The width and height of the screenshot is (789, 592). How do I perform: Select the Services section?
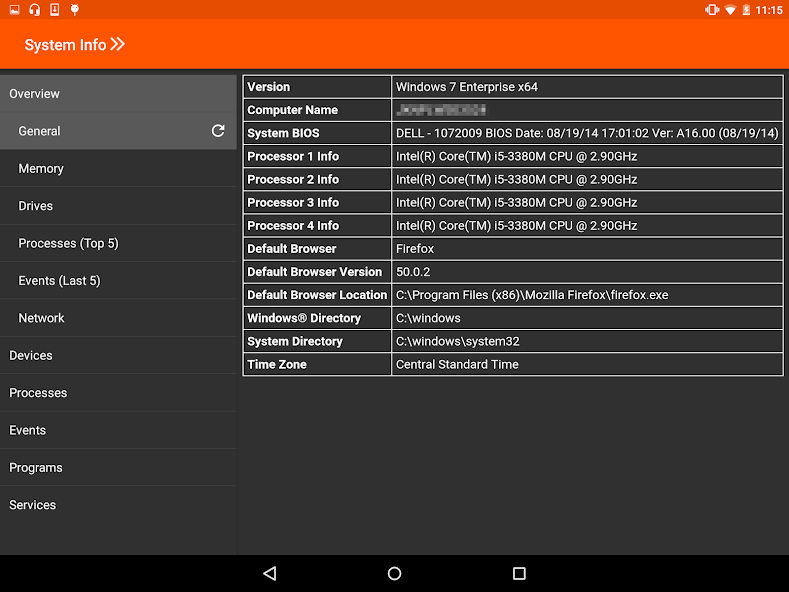(x=118, y=505)
